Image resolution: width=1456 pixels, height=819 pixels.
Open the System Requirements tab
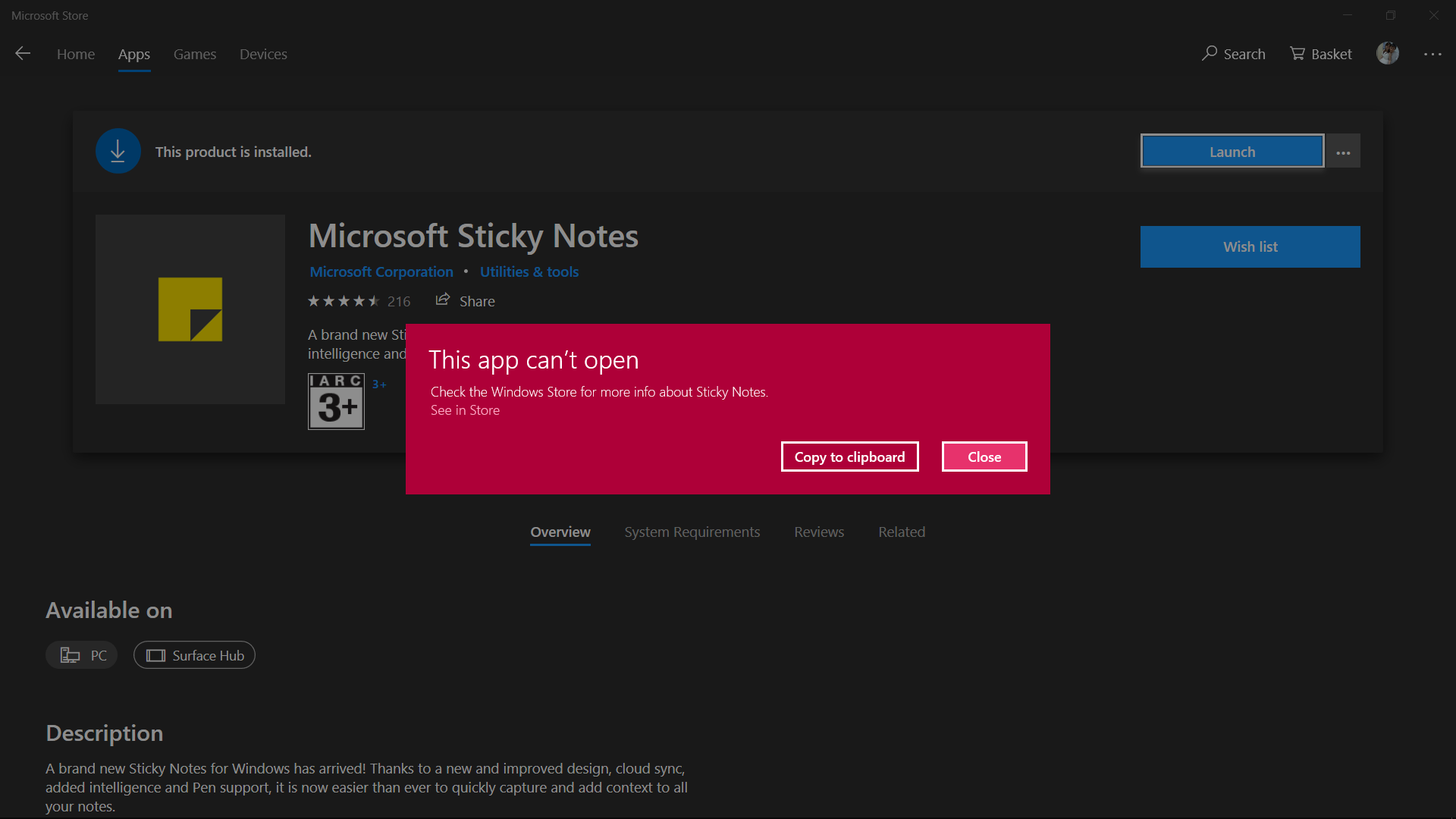pos(692,532)
